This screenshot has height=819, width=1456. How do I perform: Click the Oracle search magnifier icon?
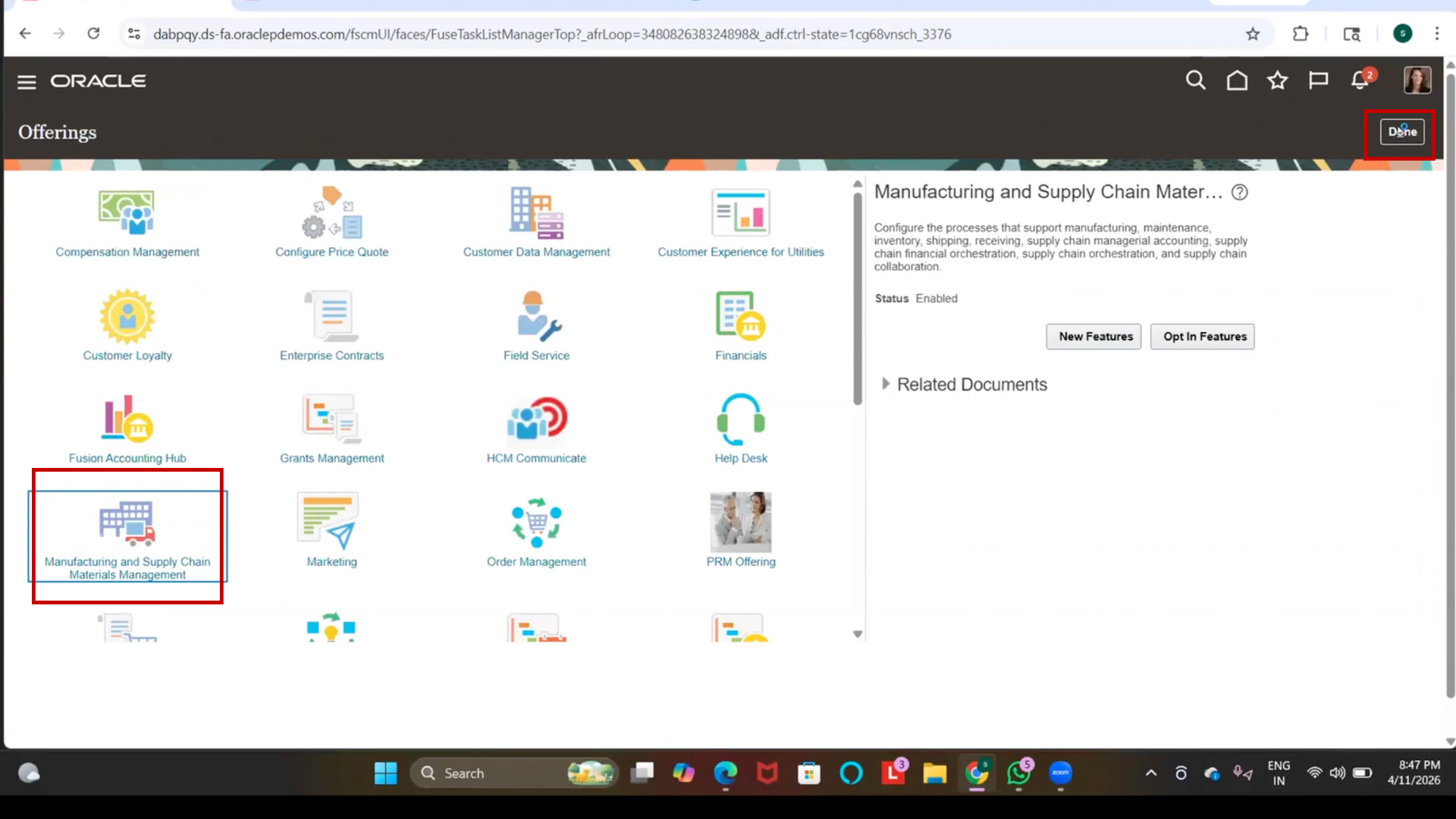[x=1196, y=80]
